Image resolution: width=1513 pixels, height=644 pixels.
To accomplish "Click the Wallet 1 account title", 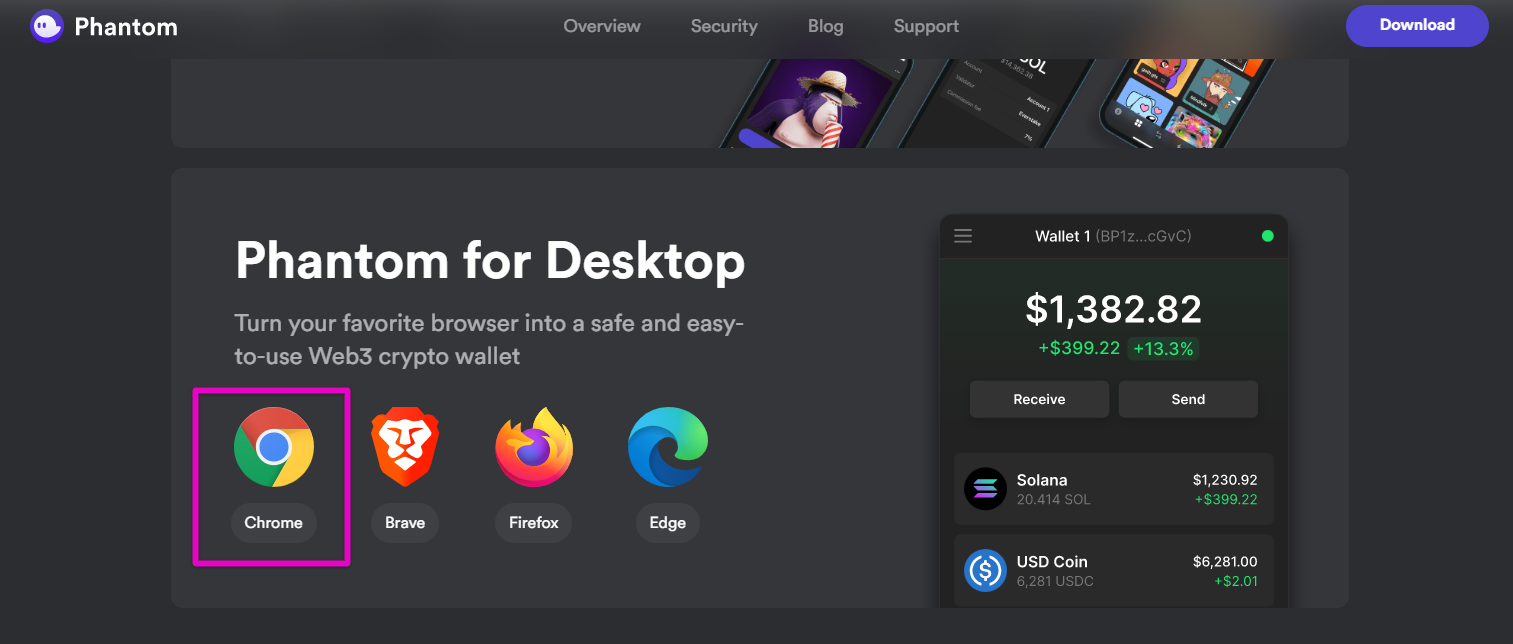I will coord(1113,236).
